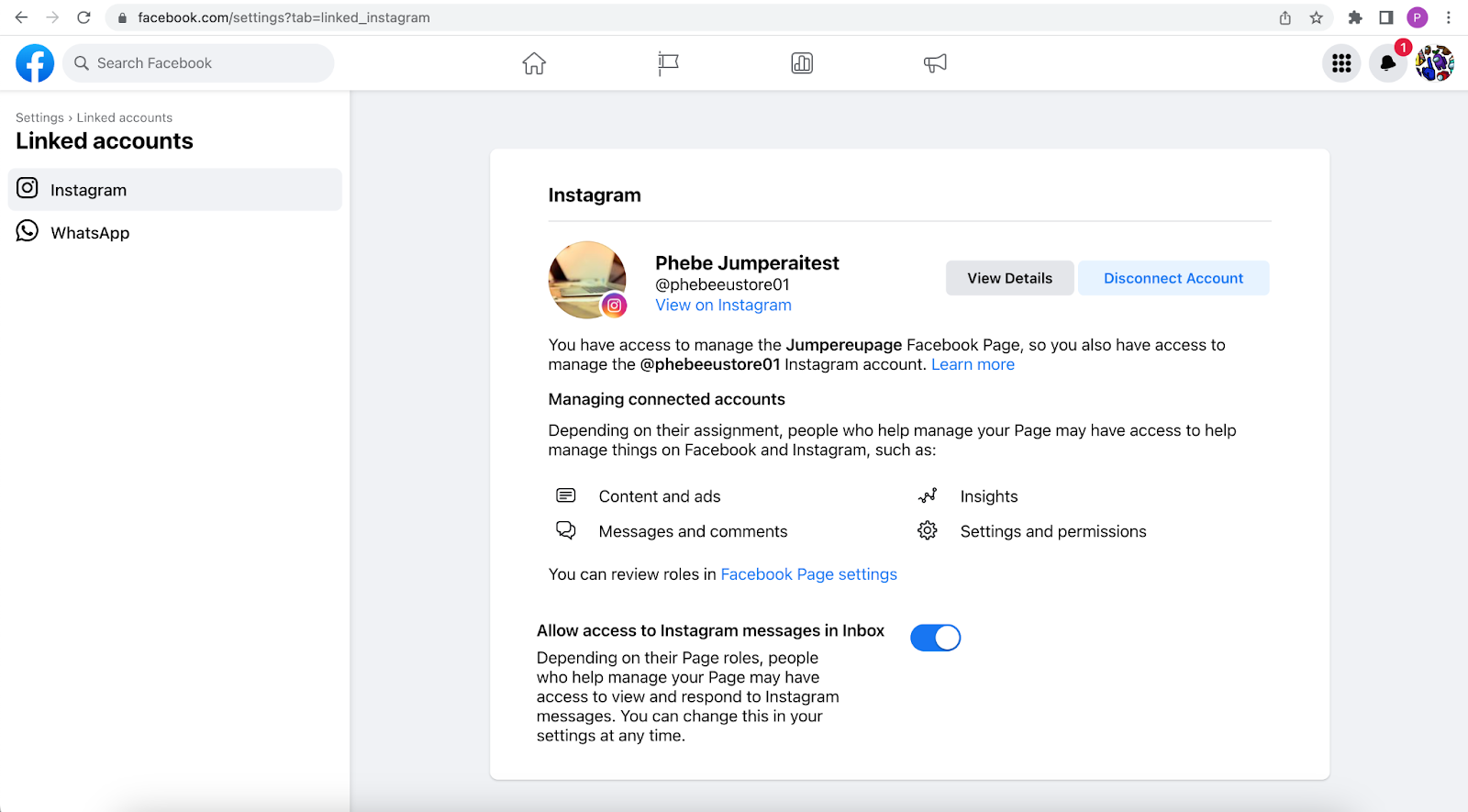The image size is (1468, 812).
Task: Click the Facebook logo icon
Action: tap(35, 63)
